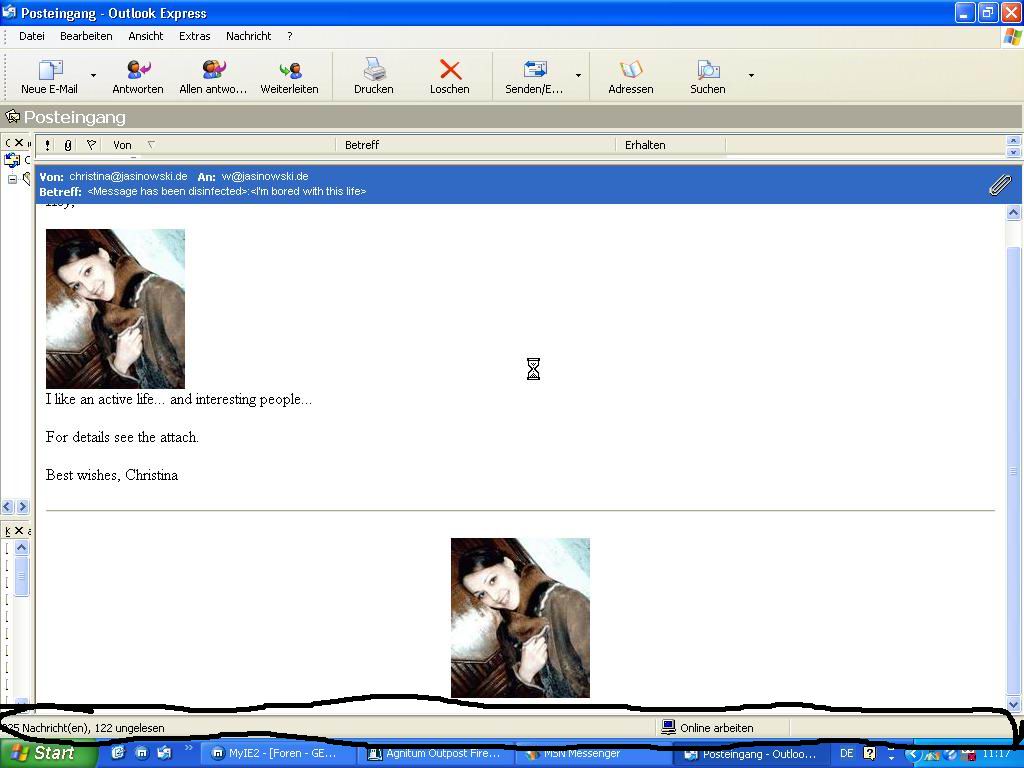This screenshot has width=1024, height=768.
Task: Open the Suchen dropdown arrow
Action: point(751,76)
